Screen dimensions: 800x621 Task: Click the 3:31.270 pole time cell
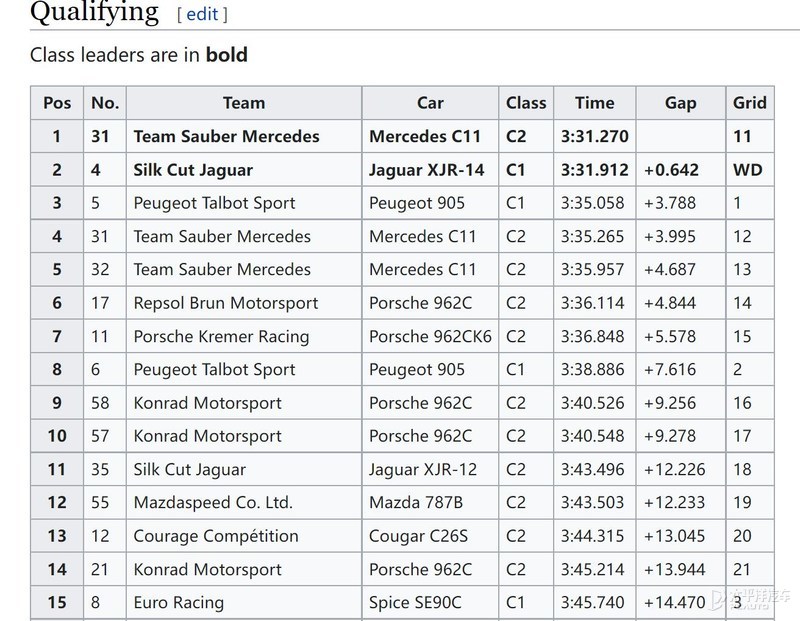[x=594, y=136]
